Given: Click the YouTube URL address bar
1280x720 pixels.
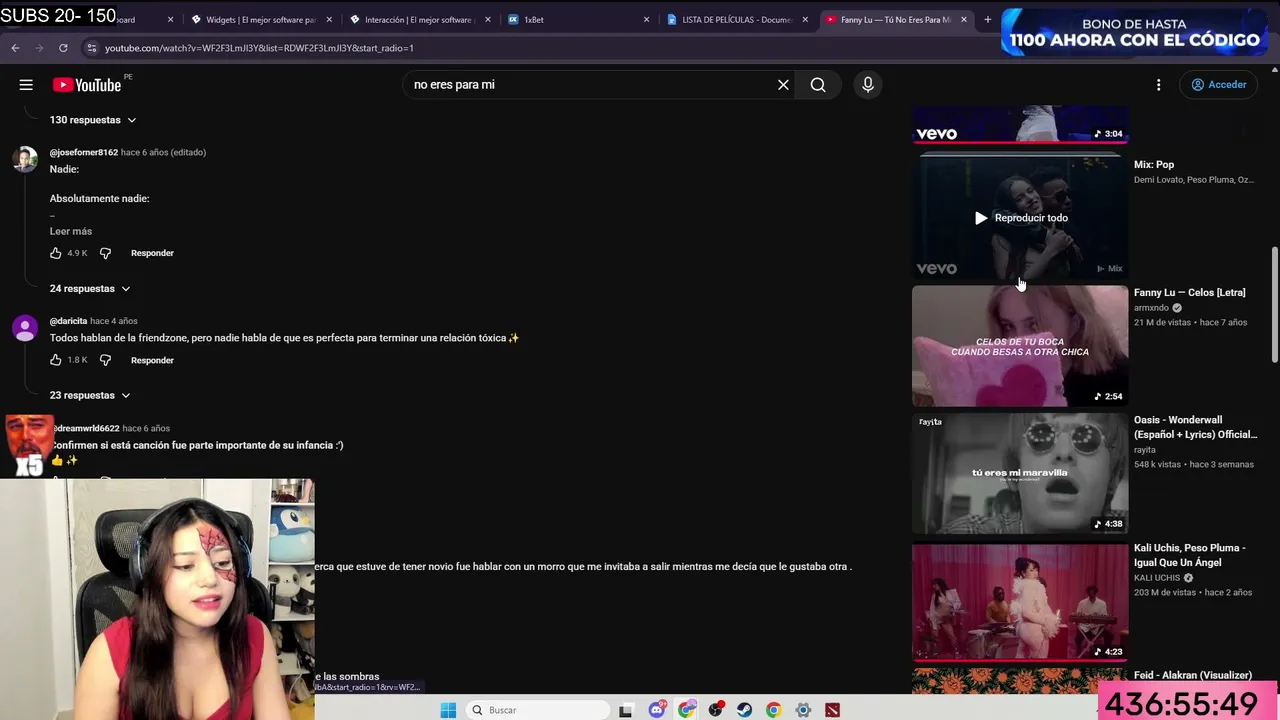Looking at the screenshot, I should coord(520,48).
